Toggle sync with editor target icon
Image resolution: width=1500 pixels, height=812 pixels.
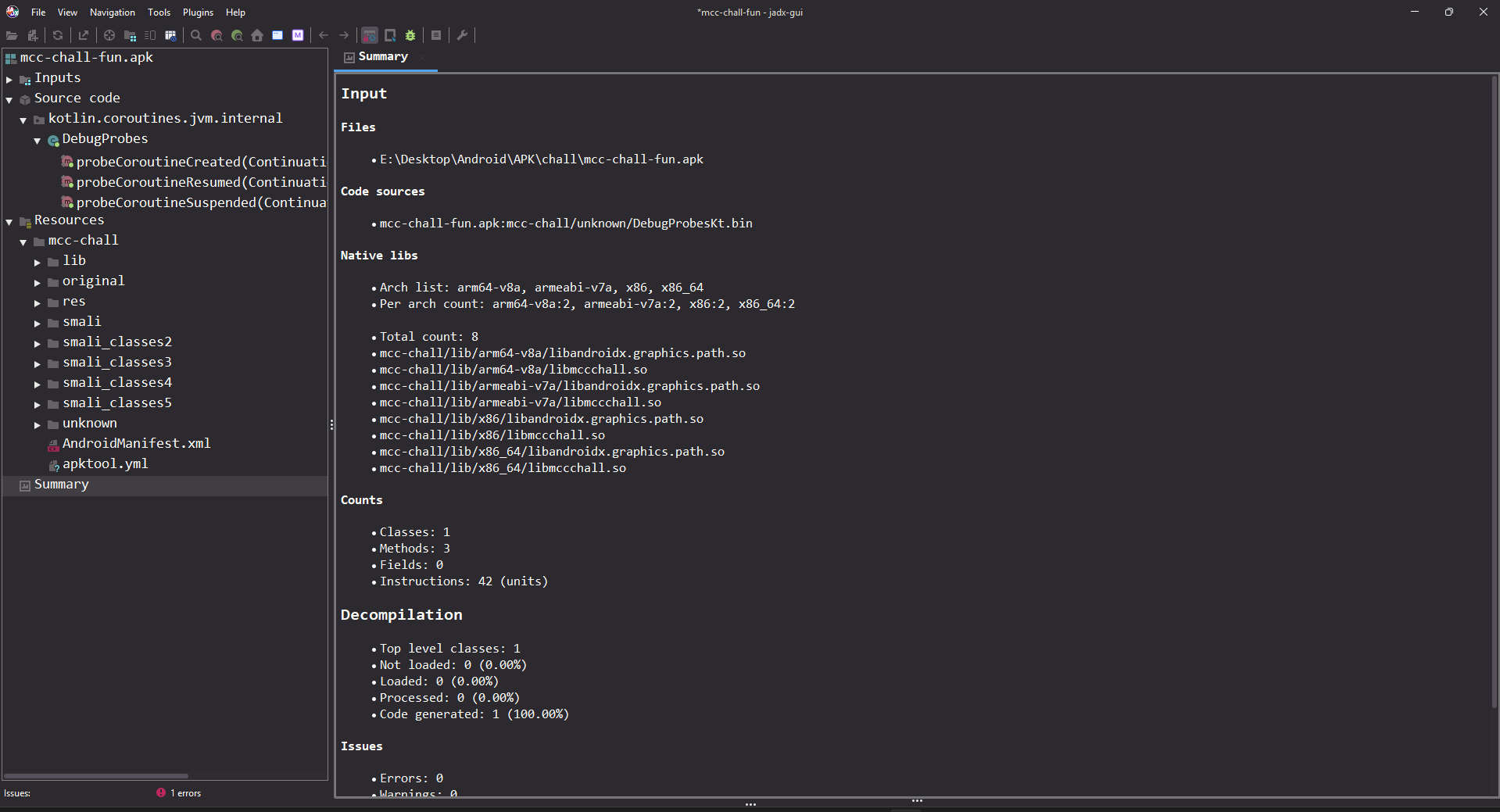pos(109,35)
